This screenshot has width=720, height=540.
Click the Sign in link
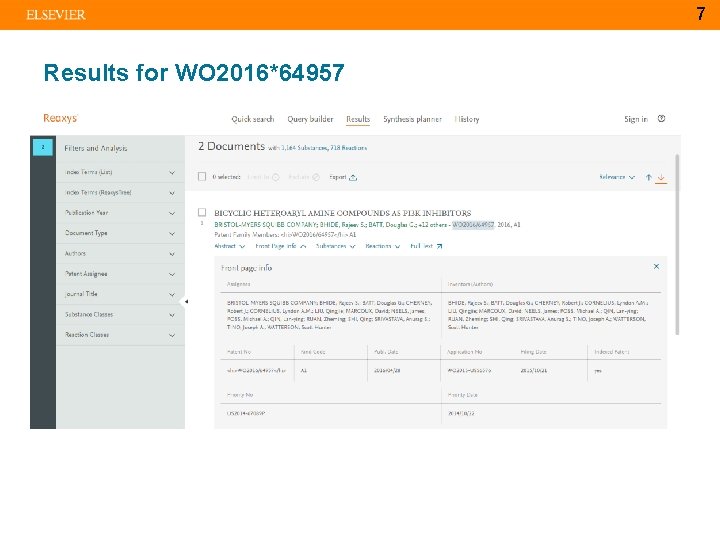click(636, 119)
